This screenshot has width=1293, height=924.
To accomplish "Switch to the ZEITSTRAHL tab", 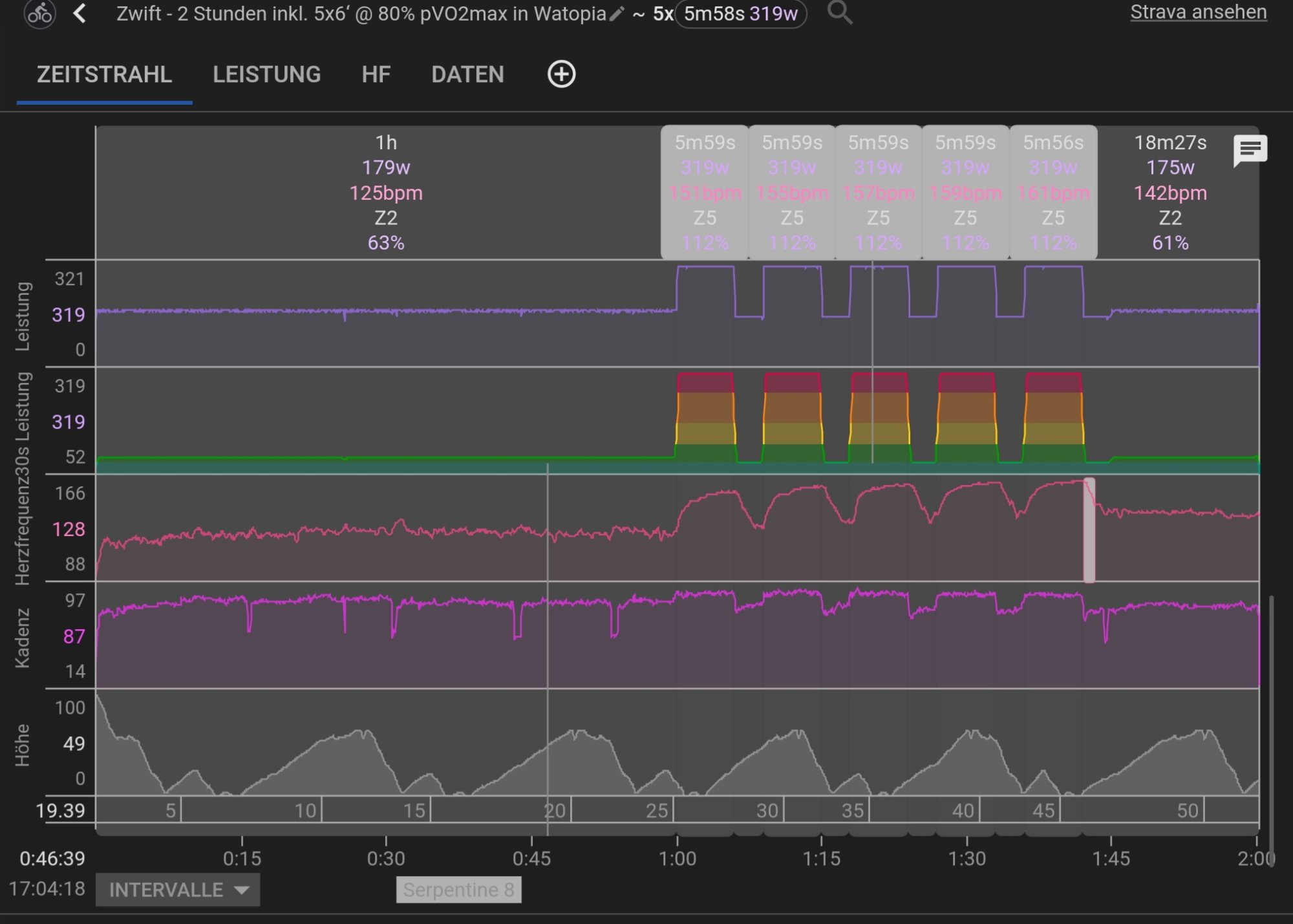I will coord(104,74).
